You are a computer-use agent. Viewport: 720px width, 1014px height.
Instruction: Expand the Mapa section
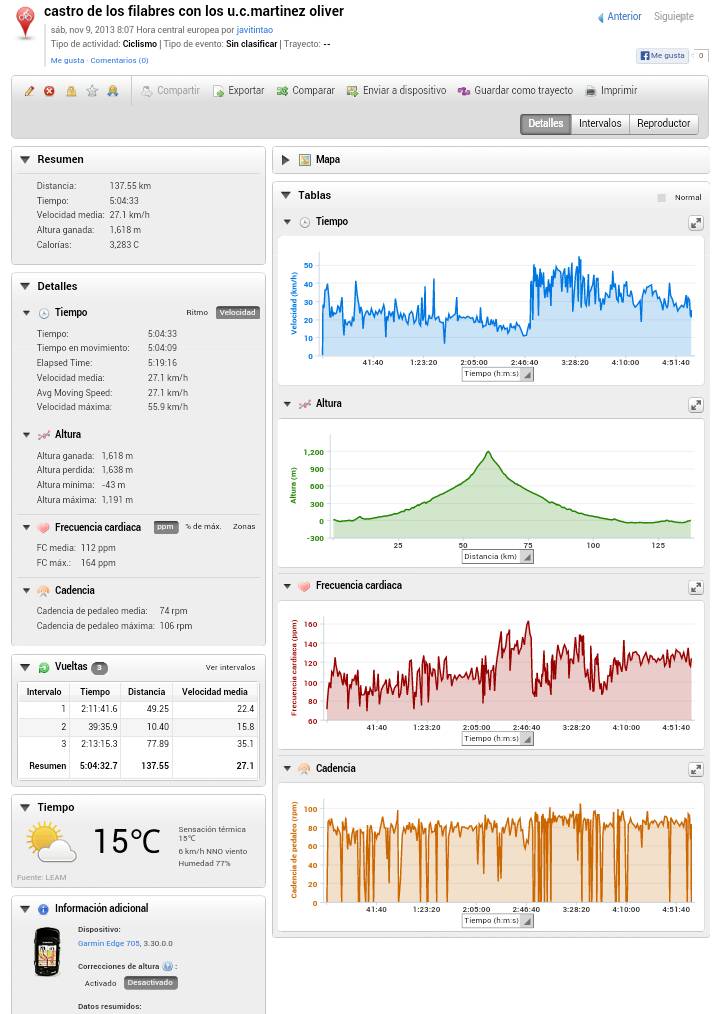point(286,160)
